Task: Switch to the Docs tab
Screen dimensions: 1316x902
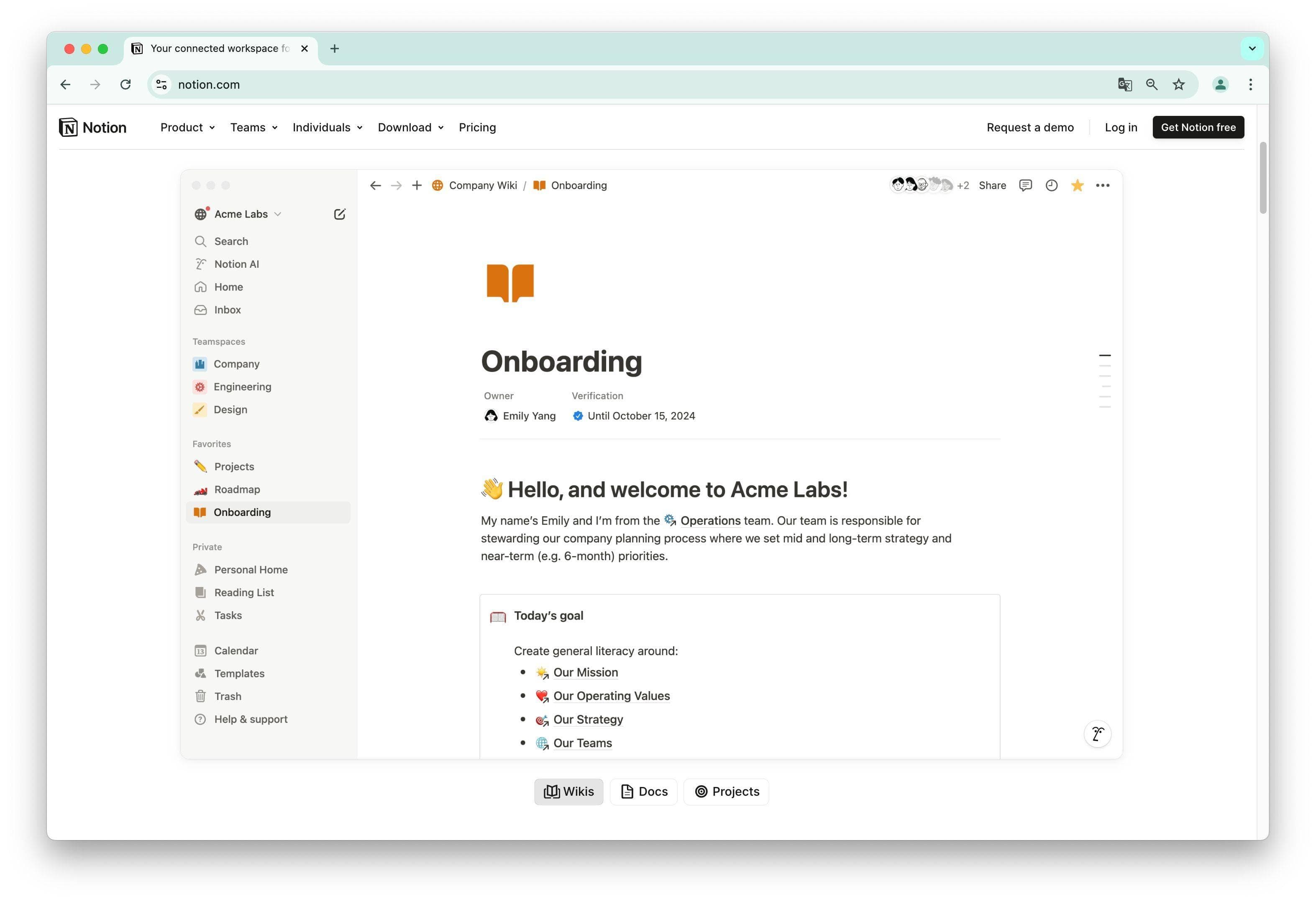Action: pos(644,792)
